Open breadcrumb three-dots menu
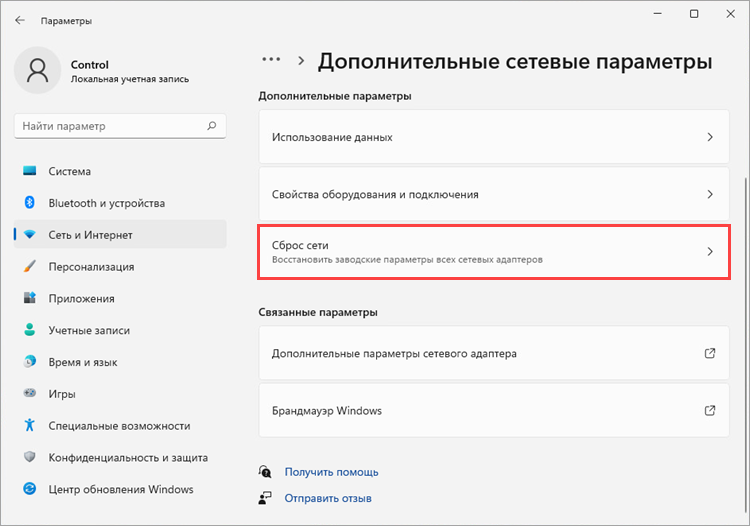This screenshot has height=526, width=750. click(271, 60)
